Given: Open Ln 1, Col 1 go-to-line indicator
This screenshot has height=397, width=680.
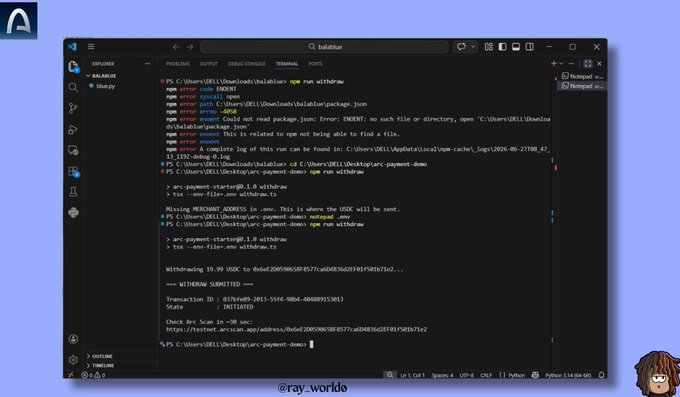Looking at the screenshot, I should pyautogui.click(x=412, y=375).
